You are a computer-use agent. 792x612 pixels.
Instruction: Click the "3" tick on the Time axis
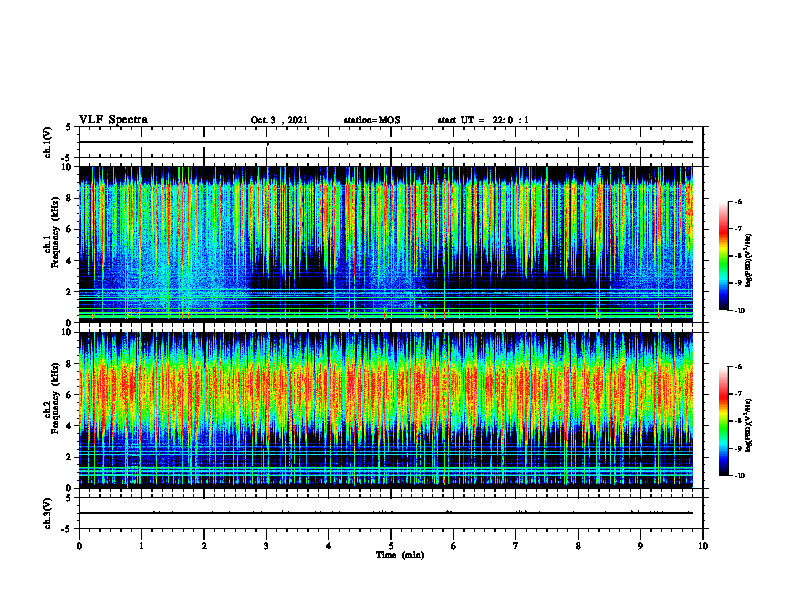point(266,546)
